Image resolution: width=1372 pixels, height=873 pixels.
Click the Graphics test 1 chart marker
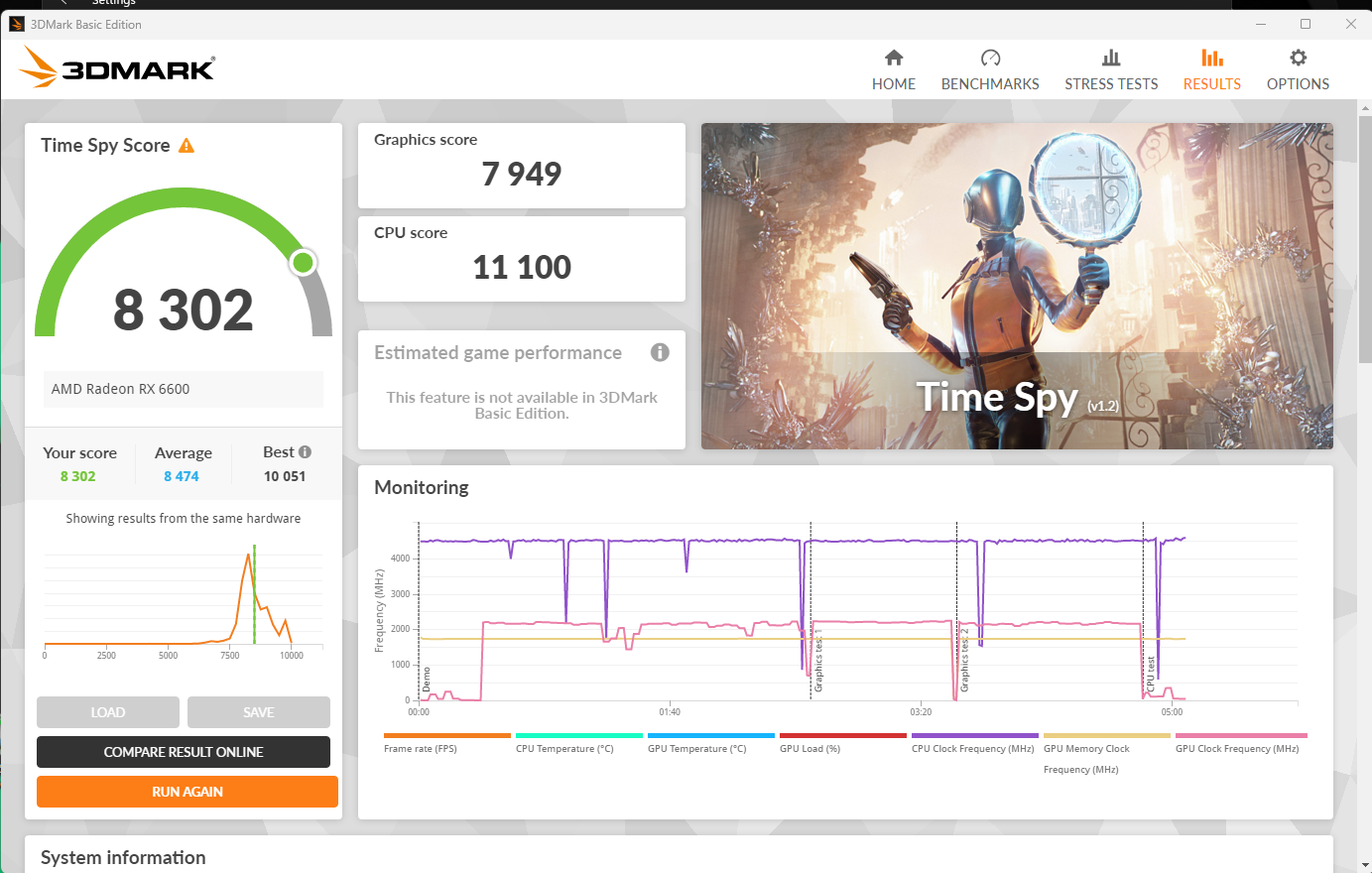coord(818,660)
